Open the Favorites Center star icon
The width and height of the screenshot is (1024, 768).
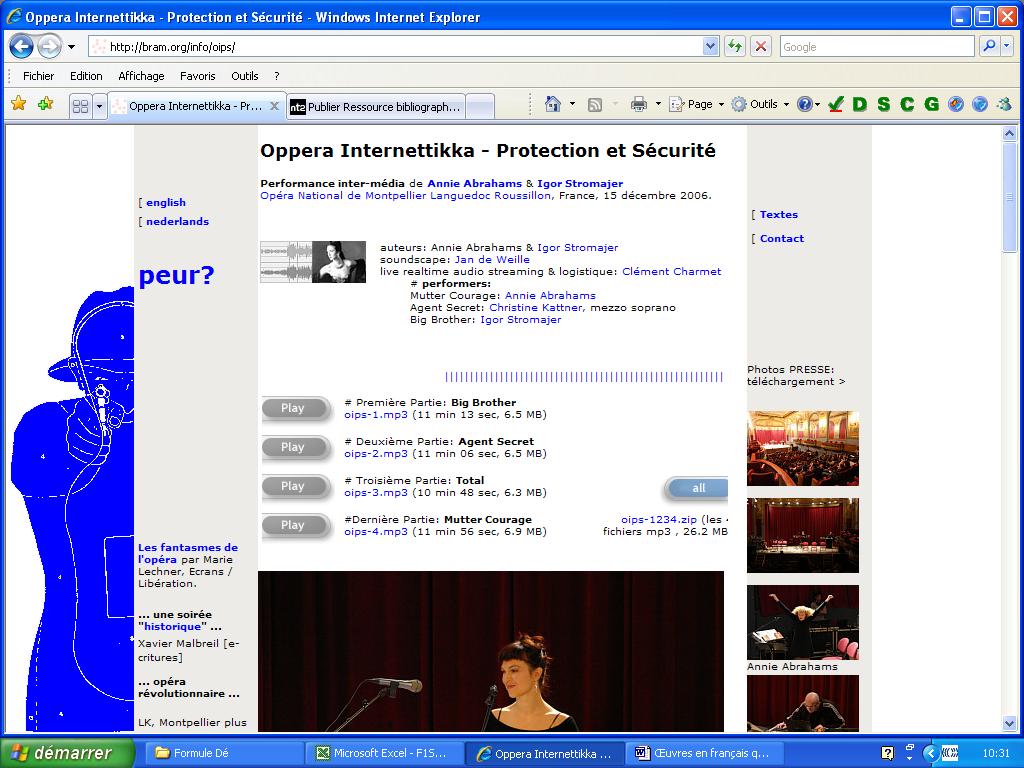click(x=19, y=104)
